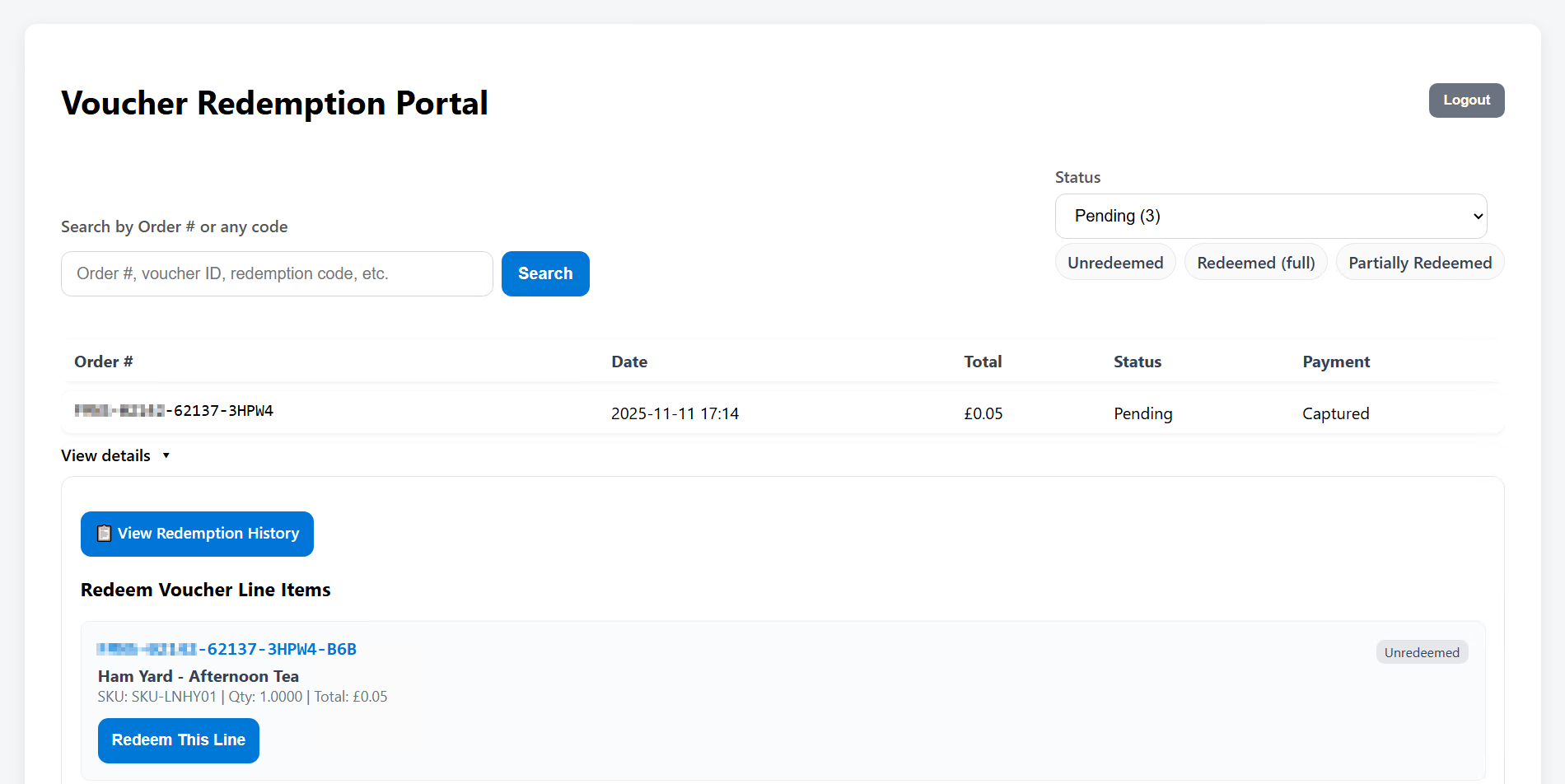
Task: Click the Total column header
Action: (x=983, y=362)
